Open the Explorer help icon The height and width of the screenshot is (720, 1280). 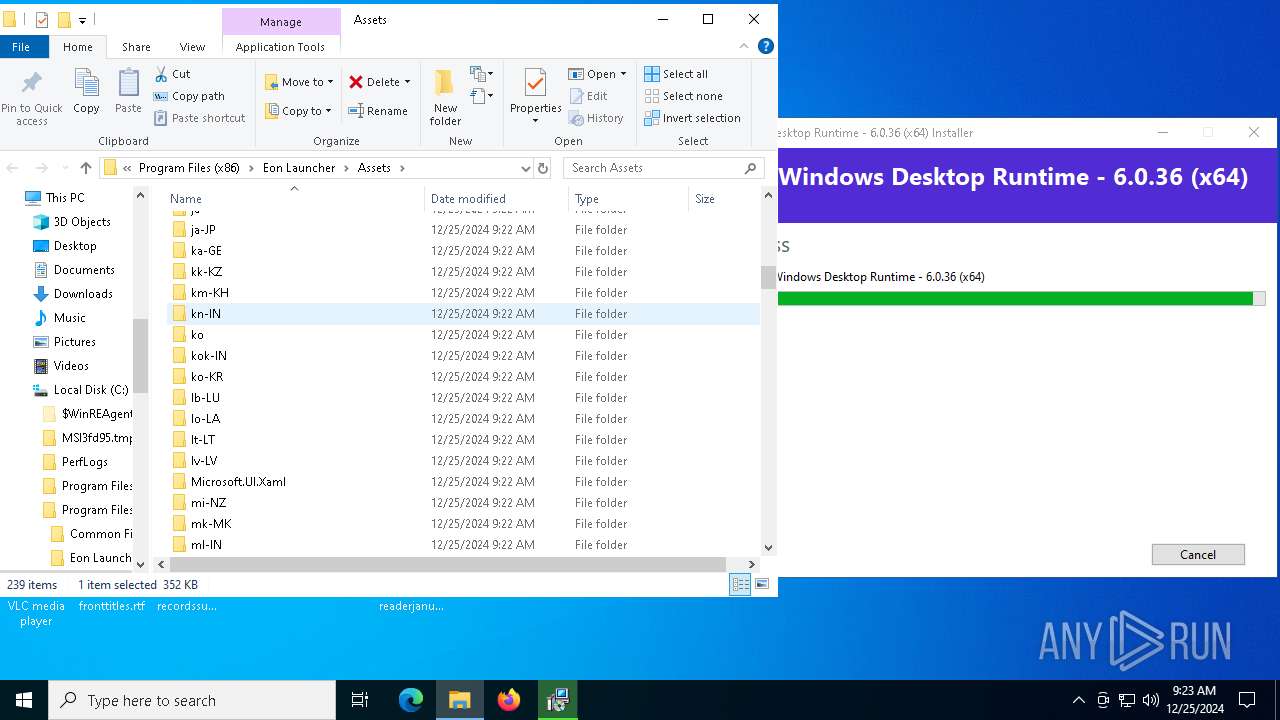coord(766,46)
